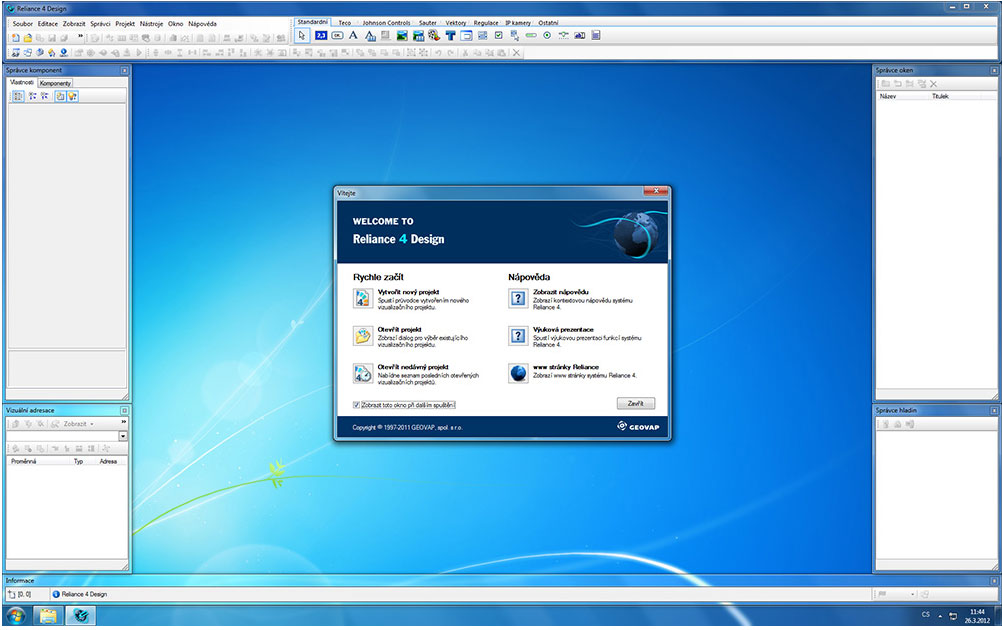Click the lightbulb icon in Správce komponent
1002x630 pixels.
[72, 96]
